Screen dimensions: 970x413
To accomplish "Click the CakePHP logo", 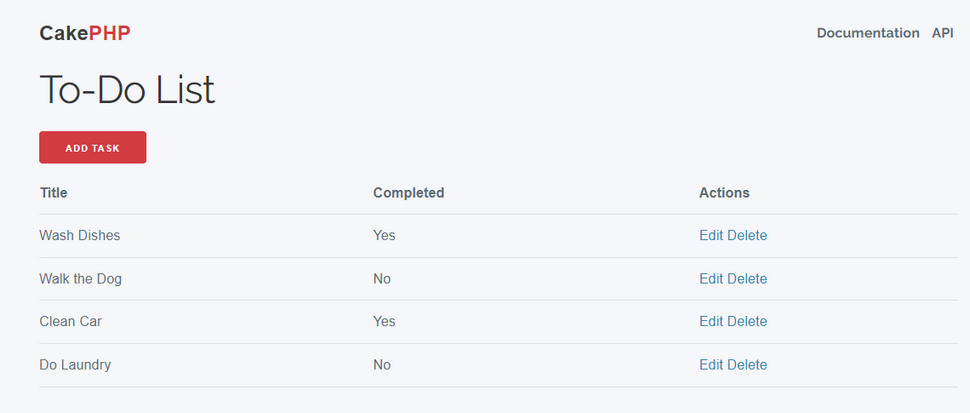I will 85,33.
